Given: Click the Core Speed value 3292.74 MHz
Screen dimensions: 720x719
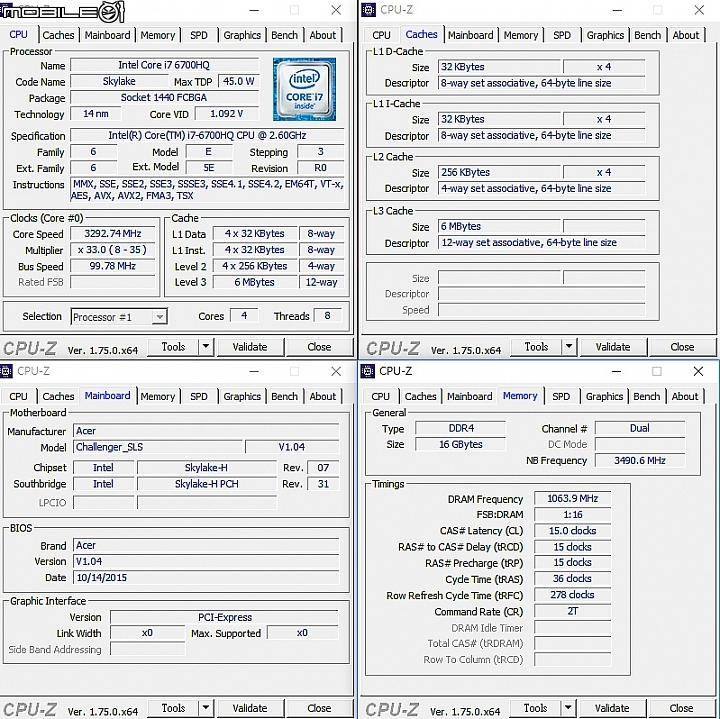Looking at the screenshot, I should (x=112, y=234).
